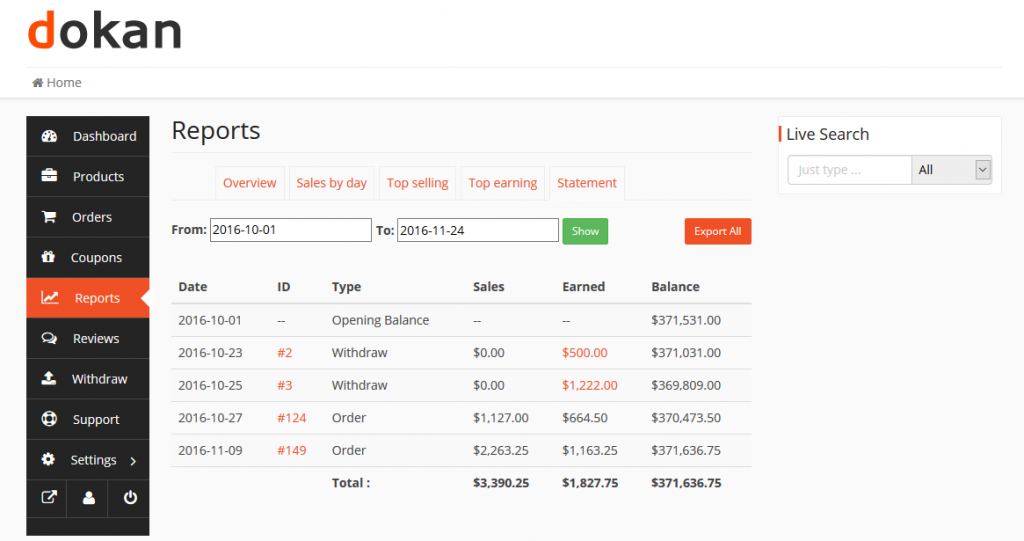Click the Reports chart icon
This screenshot has height=541, width=1024.
50,297
